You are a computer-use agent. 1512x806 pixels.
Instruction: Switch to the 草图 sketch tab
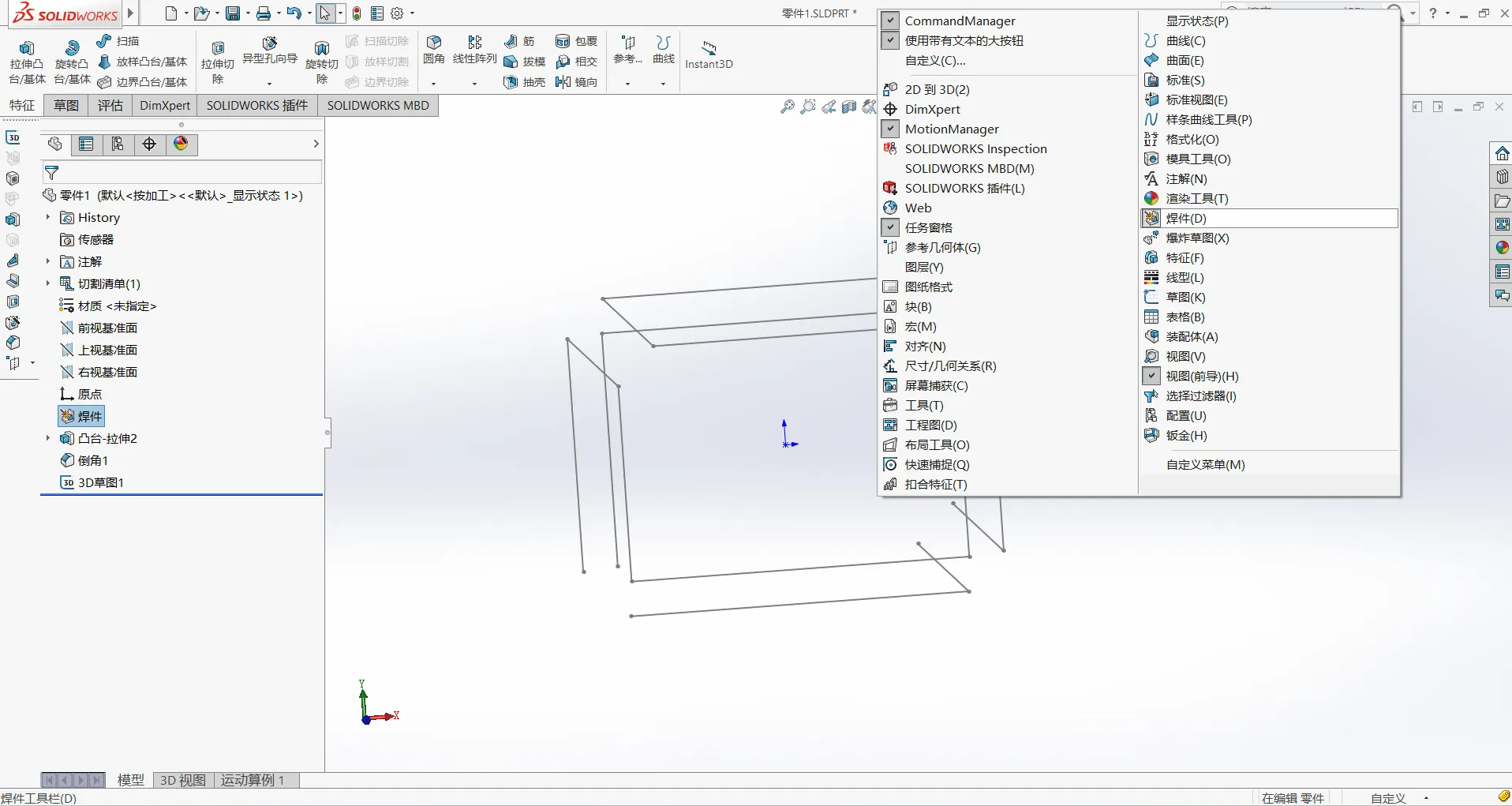tap(66, 106)
